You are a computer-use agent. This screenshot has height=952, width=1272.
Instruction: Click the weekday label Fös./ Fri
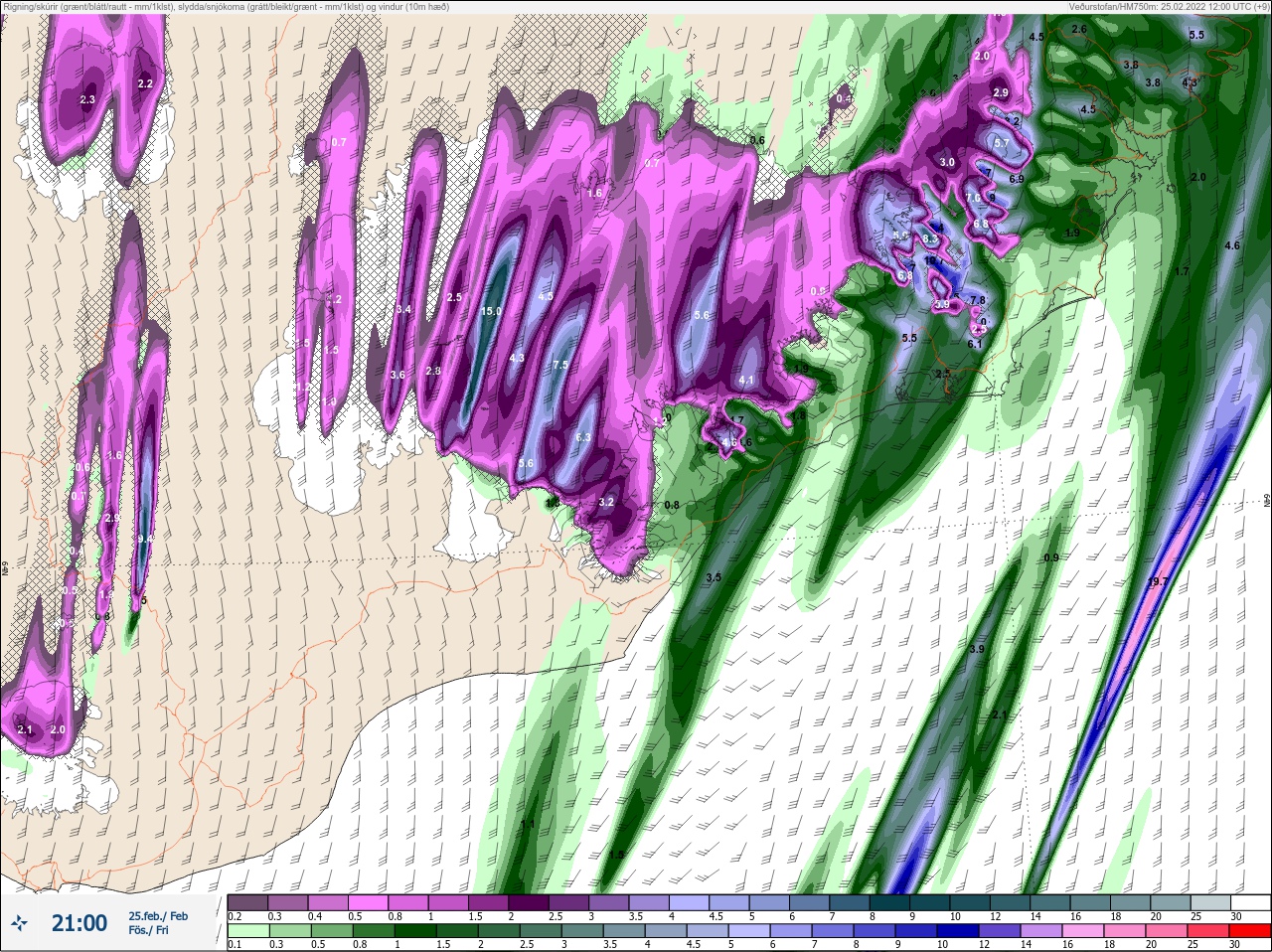click(149, 930)
